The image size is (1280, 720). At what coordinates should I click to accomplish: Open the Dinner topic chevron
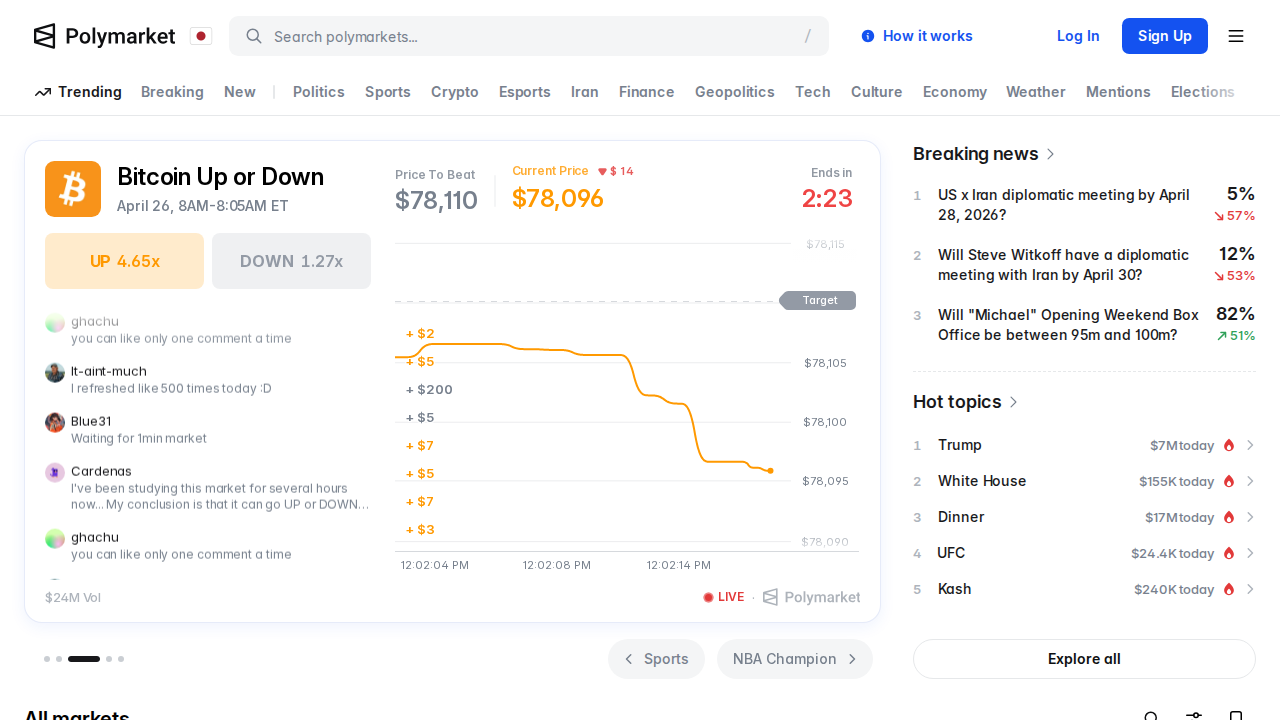point(1250,517)
